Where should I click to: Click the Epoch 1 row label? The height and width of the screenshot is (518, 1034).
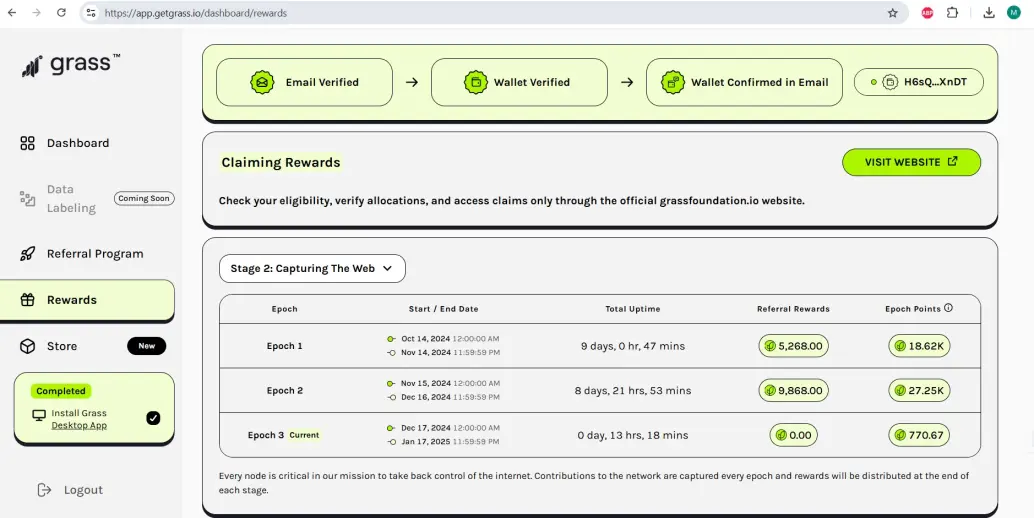[x=284, y=346]
